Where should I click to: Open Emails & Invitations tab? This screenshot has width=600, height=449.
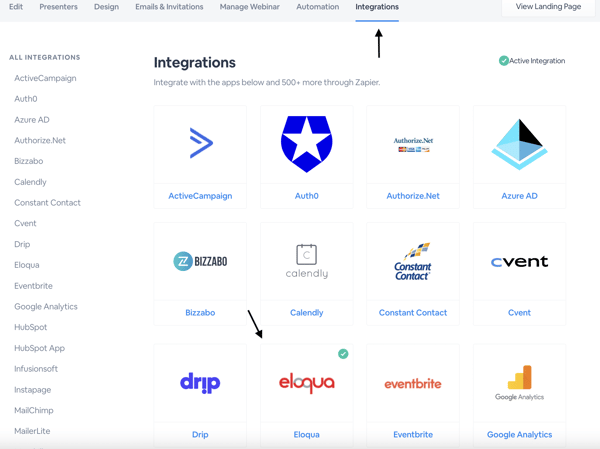(169, 7)
